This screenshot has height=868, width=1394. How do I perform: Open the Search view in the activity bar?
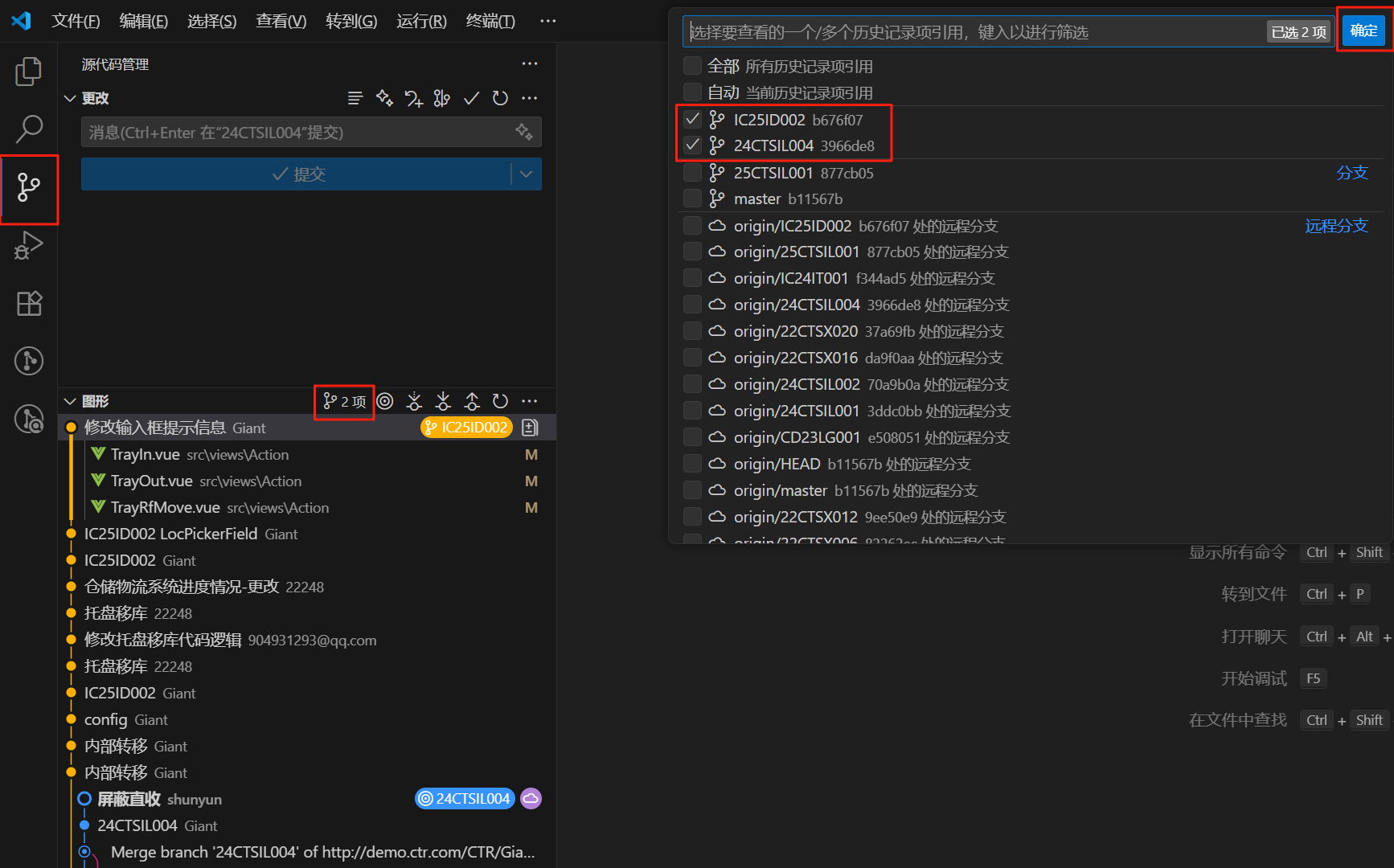(29, 129)
